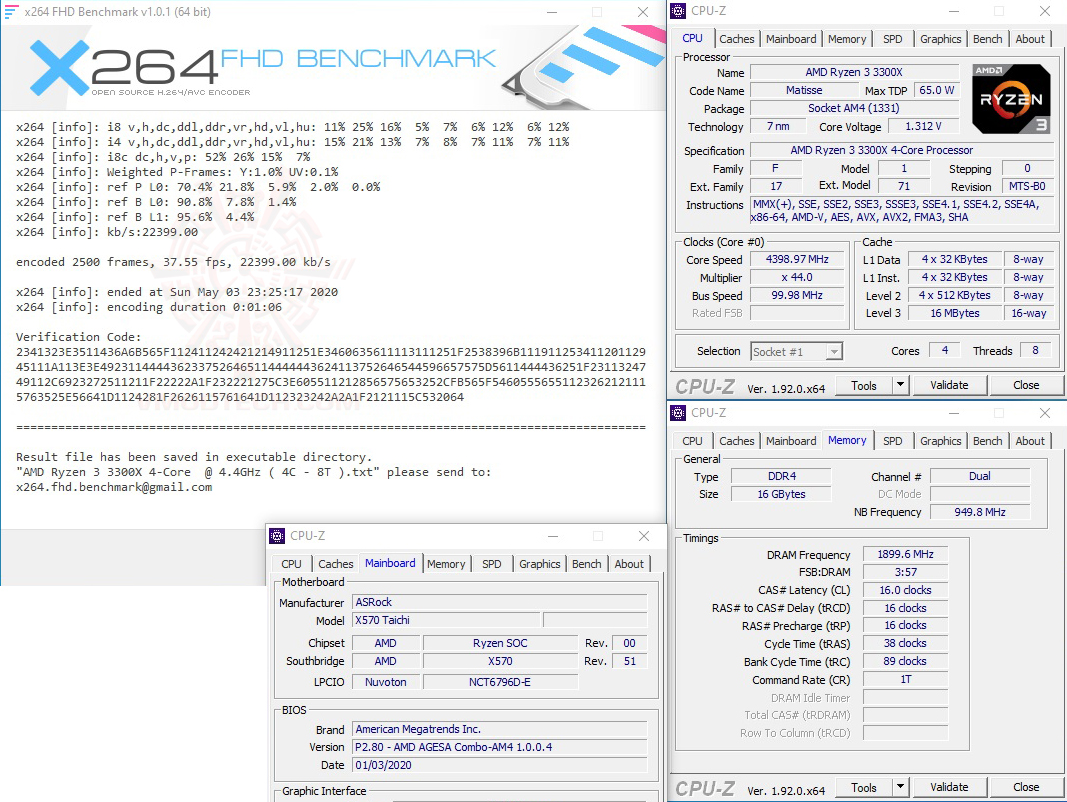Click the motherboard Model field X570 Taichi
The height and width of the screenshot is (802, 1067).
click(x=446, y=620)
